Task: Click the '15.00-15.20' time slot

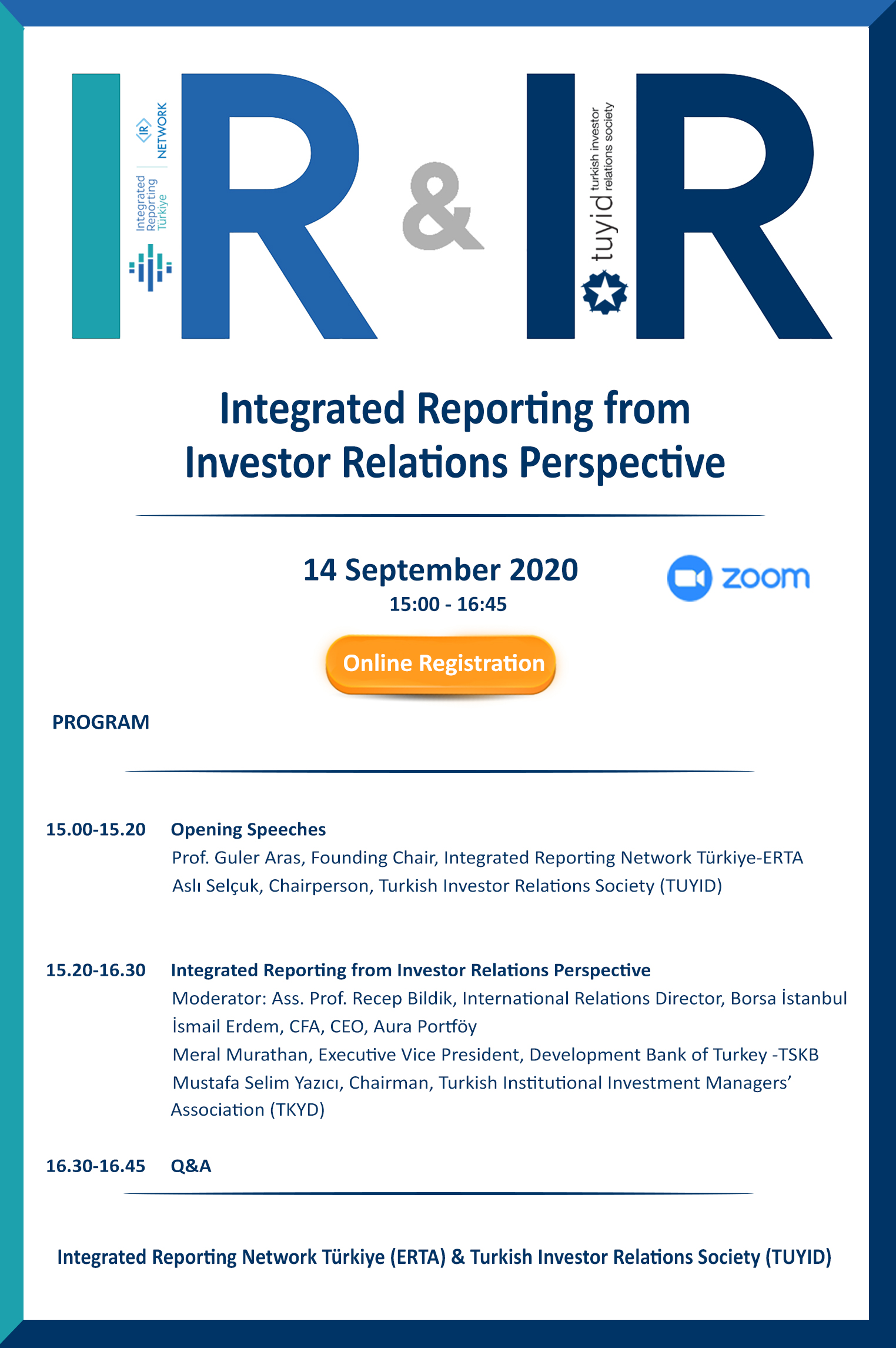Action: click(x=96, y=829)
